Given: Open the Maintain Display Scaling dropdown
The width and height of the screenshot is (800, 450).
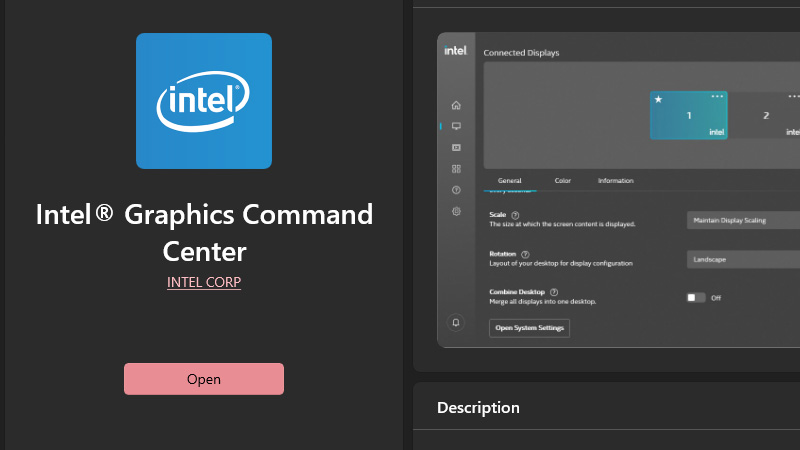Looking at the screenshot, I should 743,220.
